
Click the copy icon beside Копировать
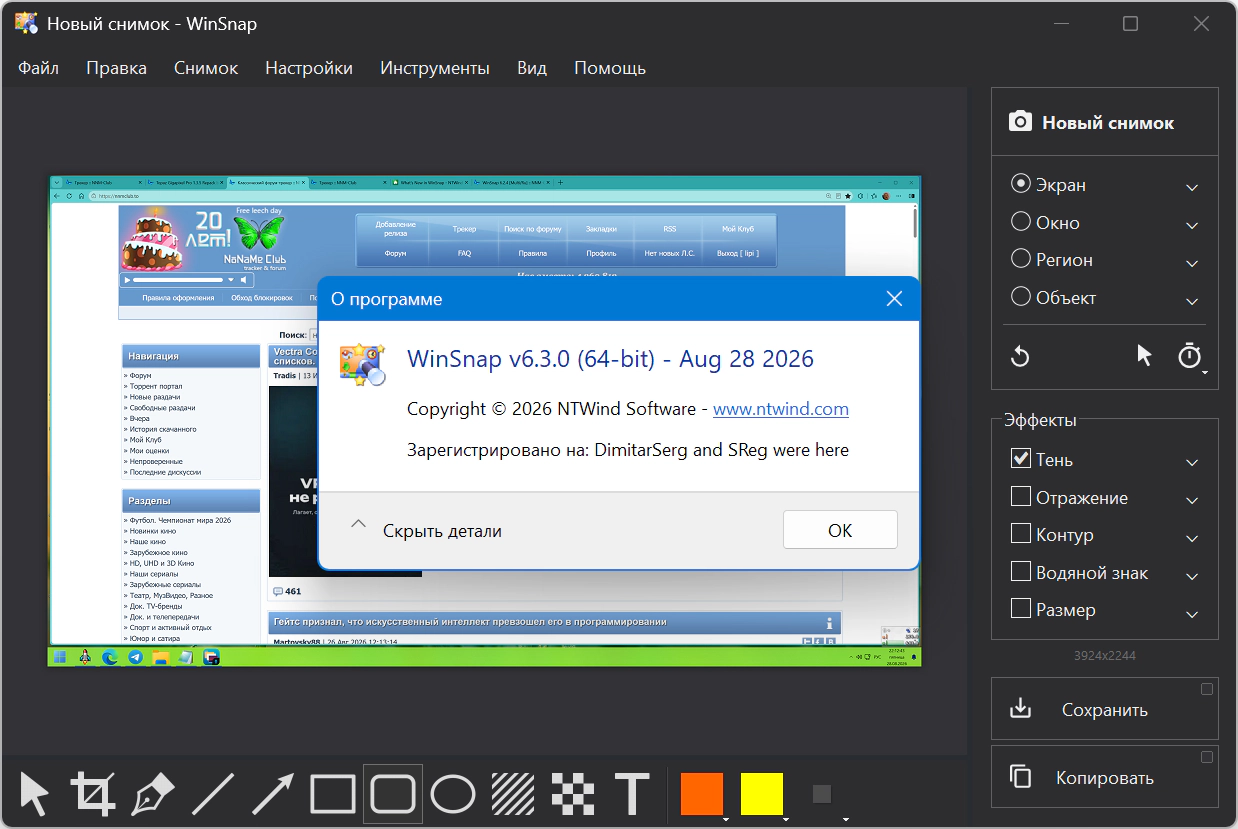click(x=1020, y=777)
